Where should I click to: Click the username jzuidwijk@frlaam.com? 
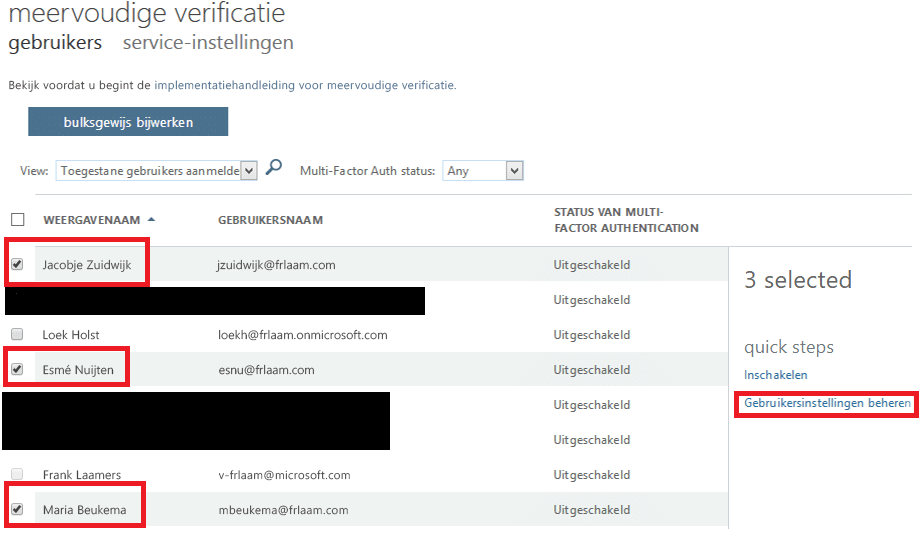276,265
